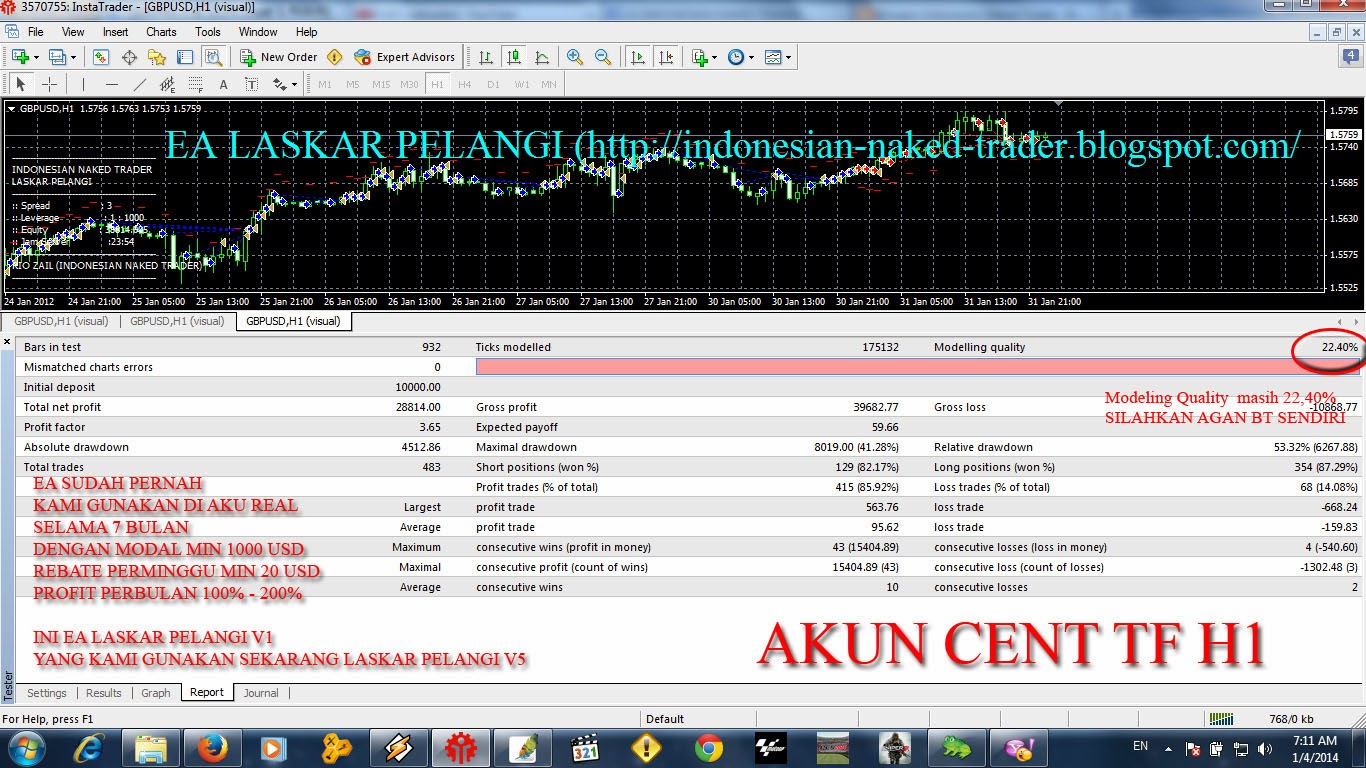The width and height of the screenshot is (1366, 768).
Task: Expand the New Chart dropdown arrow
Action: 34,57
